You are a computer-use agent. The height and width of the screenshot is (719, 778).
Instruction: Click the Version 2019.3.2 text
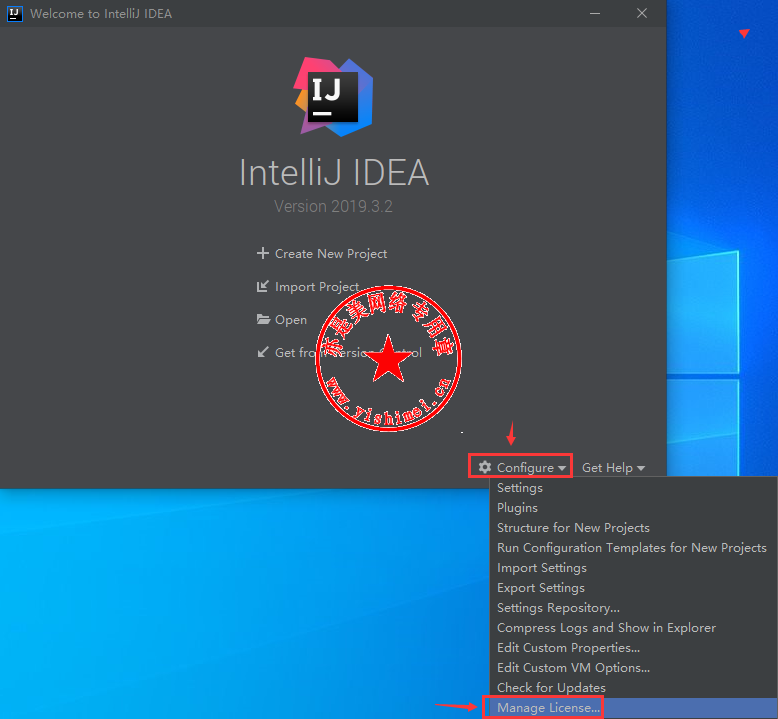[333, 206]
